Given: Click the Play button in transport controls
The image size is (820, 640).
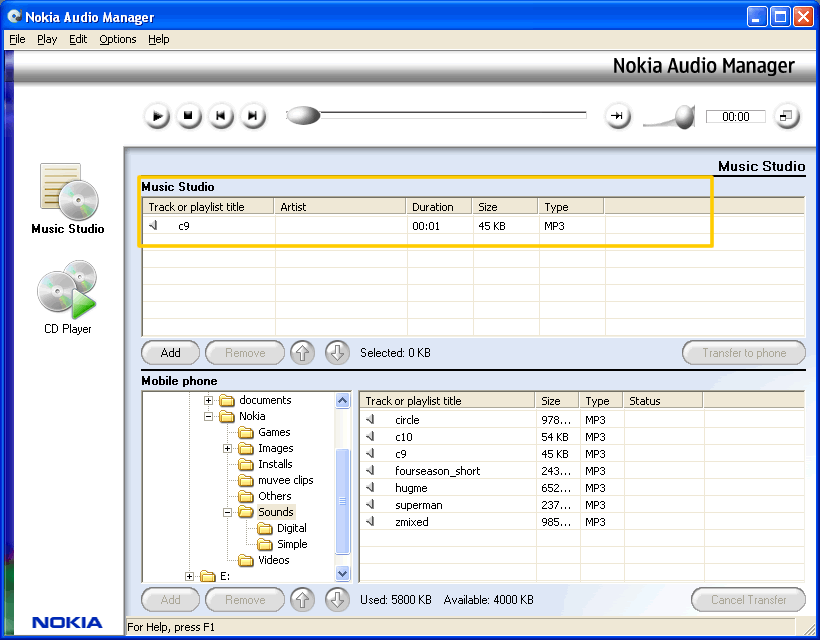Looking at the screenshot, I should pos(157,116).
